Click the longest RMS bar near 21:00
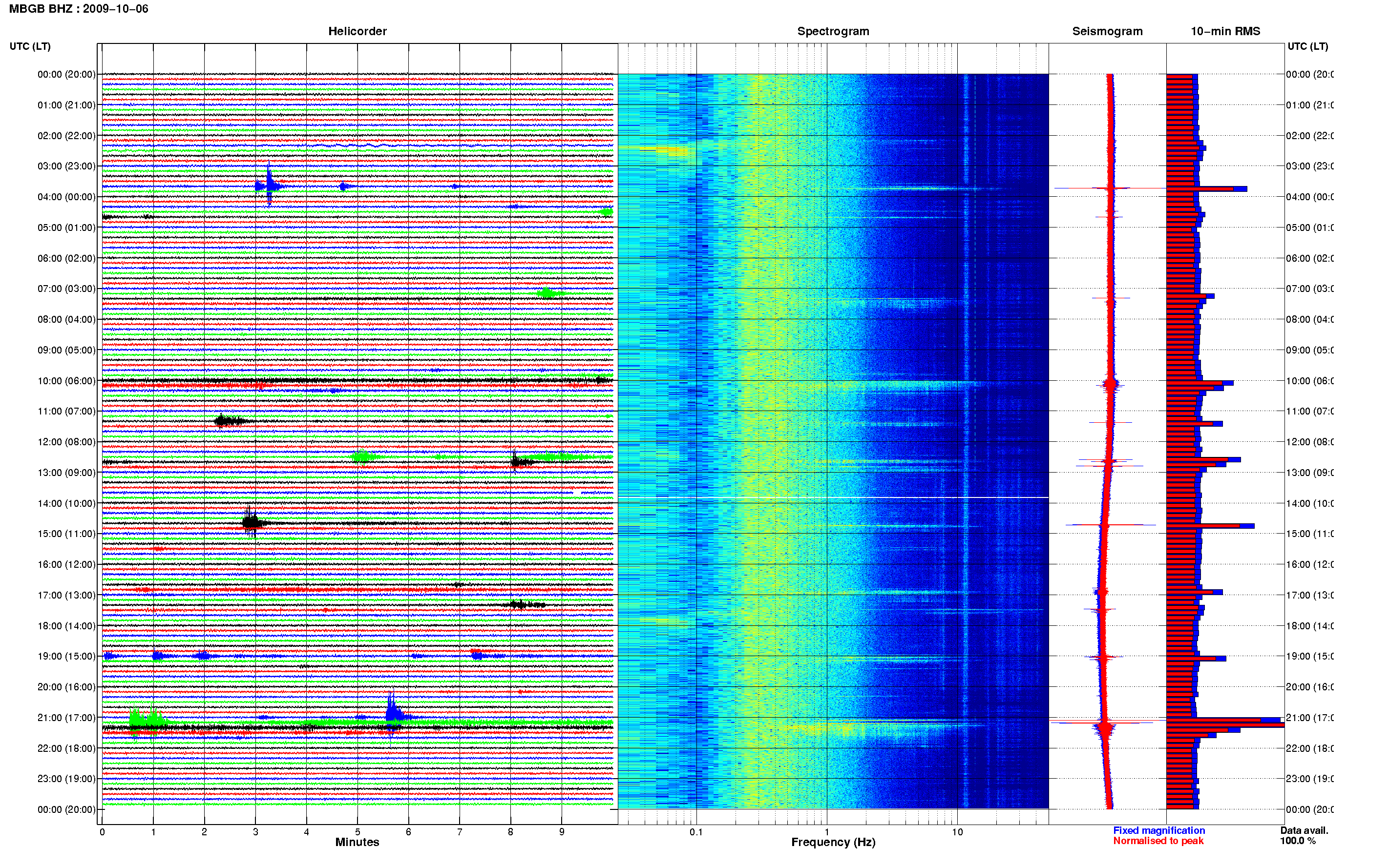Viewport: 1389px width, 868px height. click(x=1225, y=725)
